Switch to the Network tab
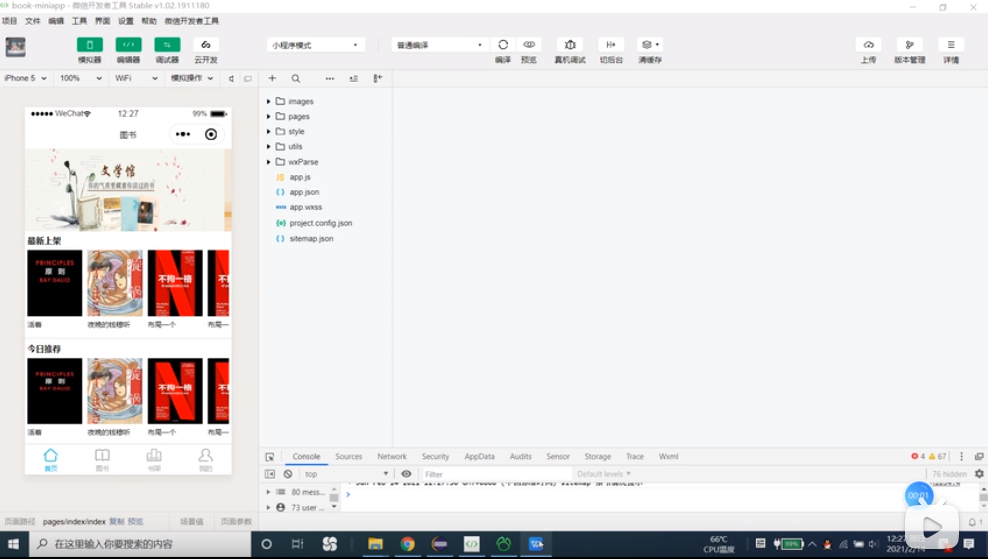 point(392,456)
